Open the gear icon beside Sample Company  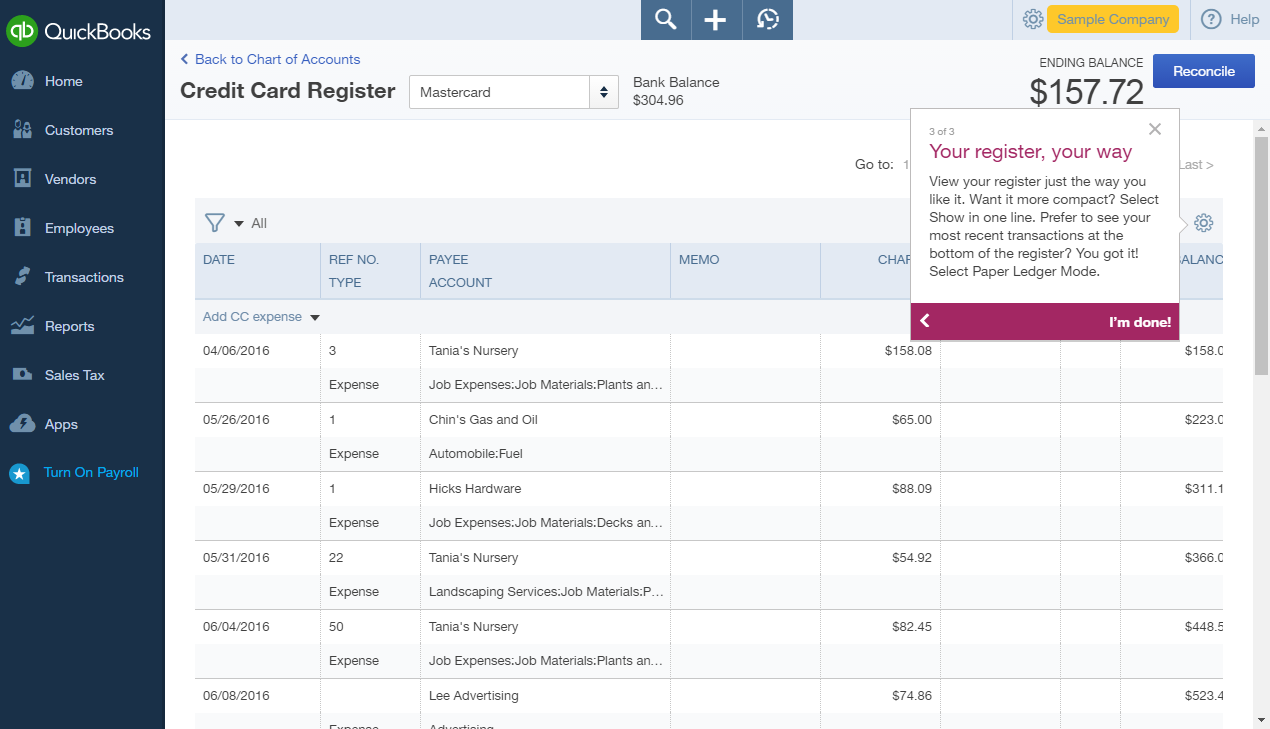pos(1033,19)
